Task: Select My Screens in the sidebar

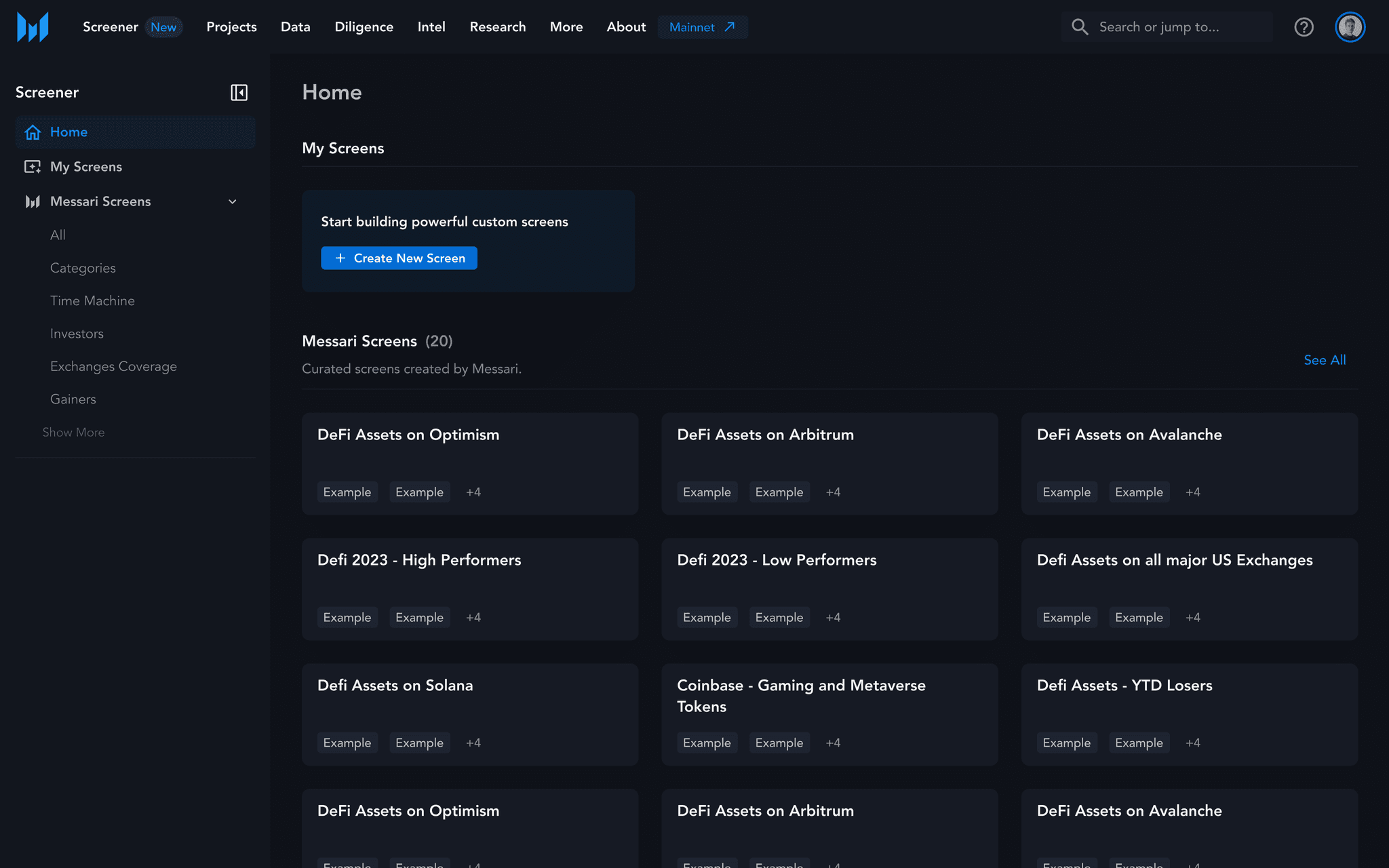Action: pyautogui.click(x=136, y=167)
